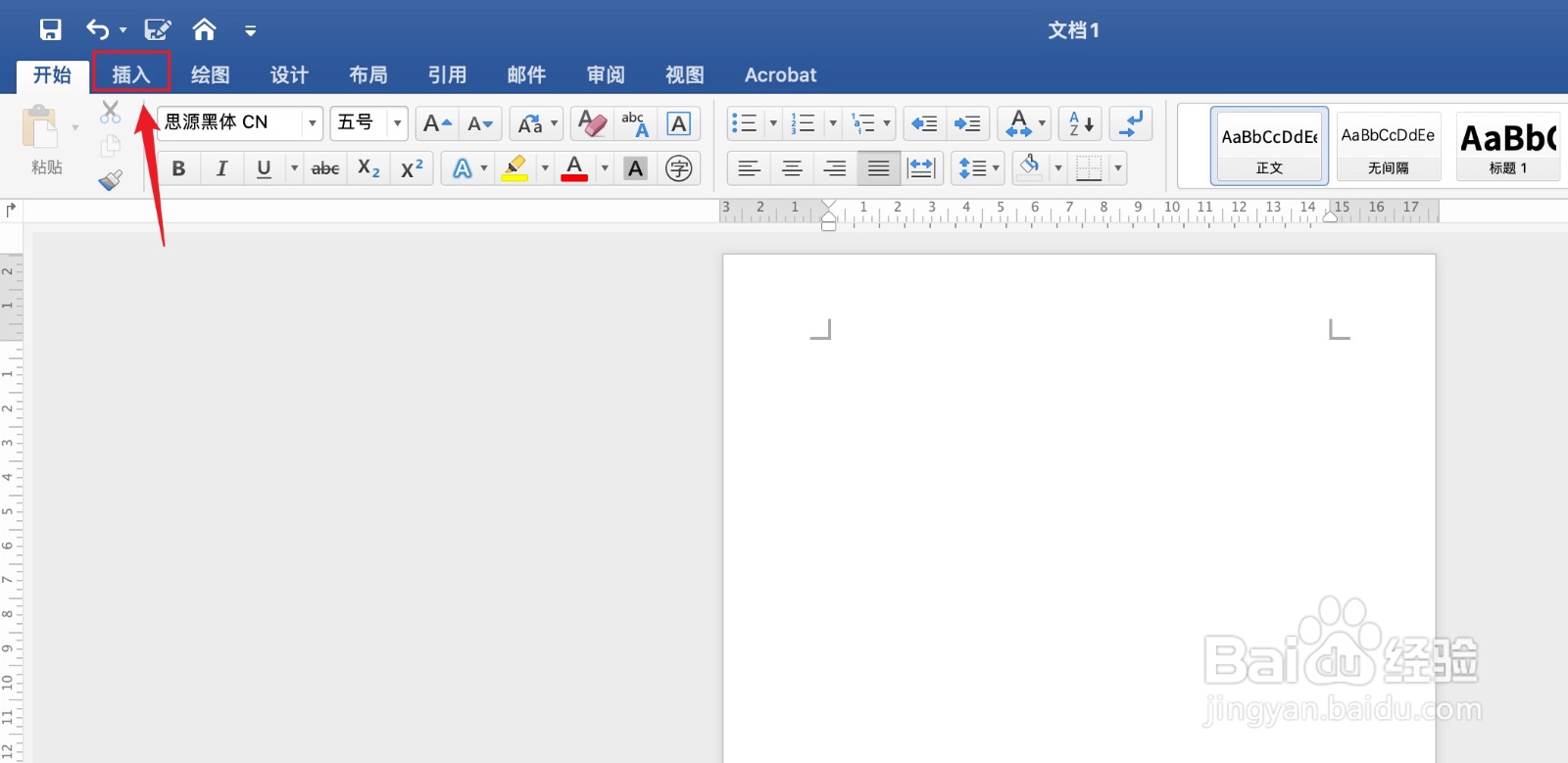Click the Clear Formatting eraser icon
The image size is (1568, 763).
[592, 123]
